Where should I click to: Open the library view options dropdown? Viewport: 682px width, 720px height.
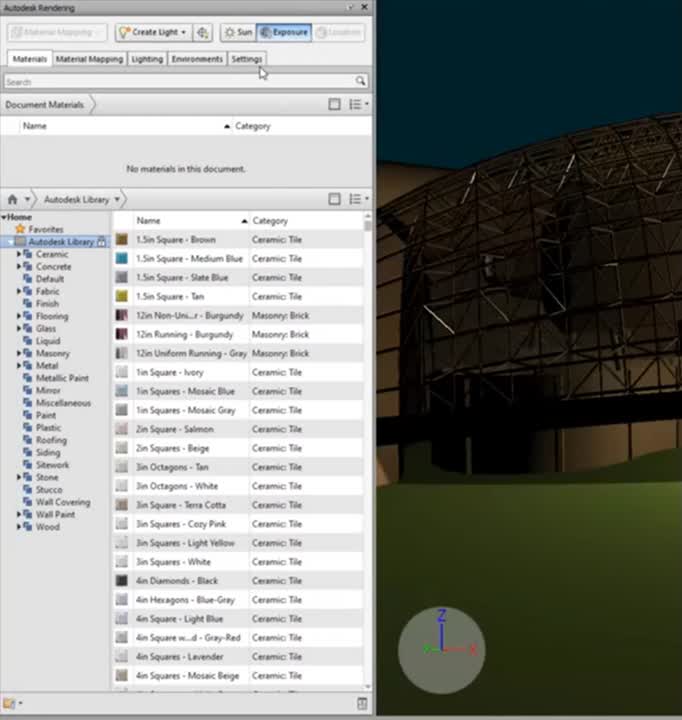pos(359,199)
